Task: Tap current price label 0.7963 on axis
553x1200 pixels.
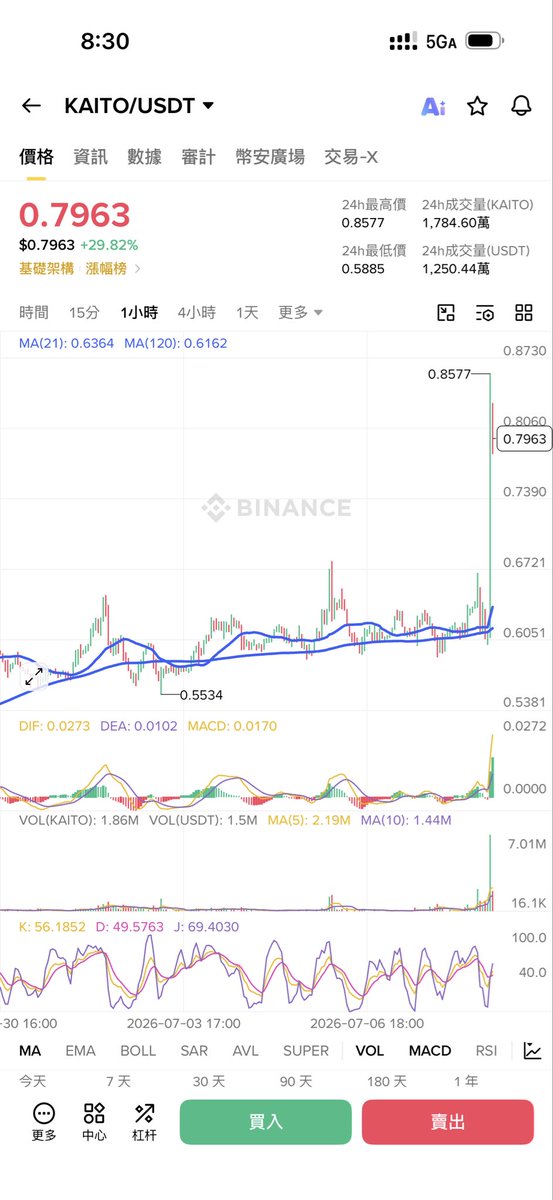Action: click(524, 438)
